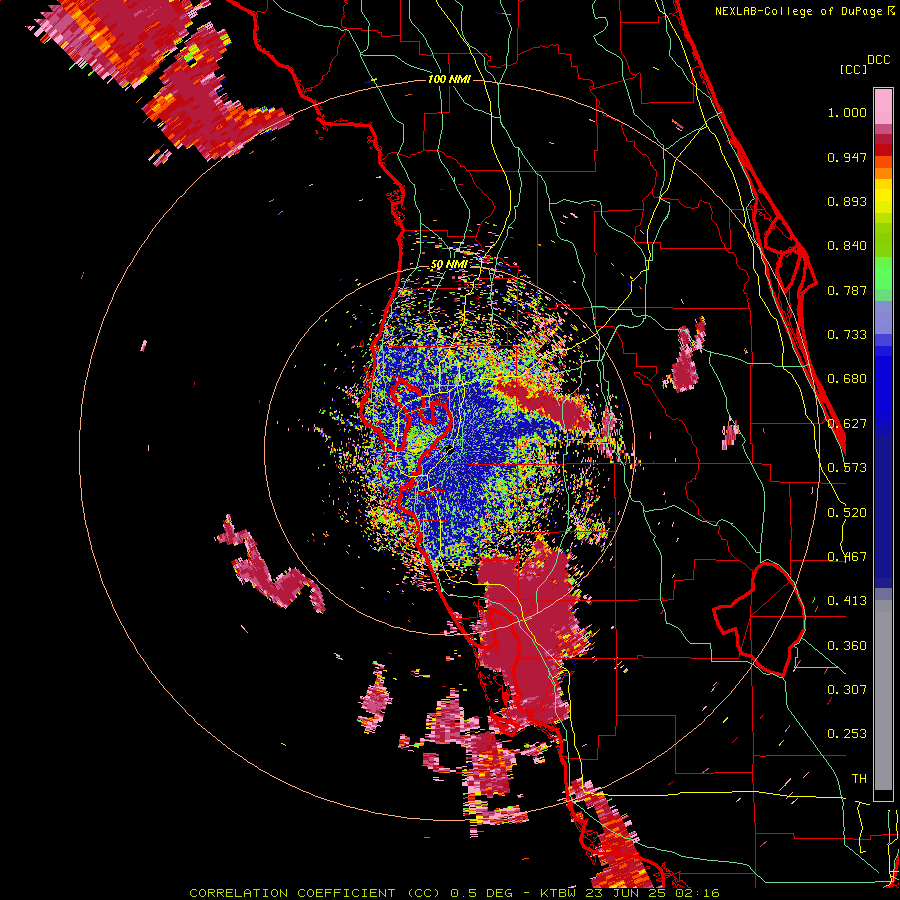Click the 0.840 scale value
The image size is (900, 900).
(847, 246)
